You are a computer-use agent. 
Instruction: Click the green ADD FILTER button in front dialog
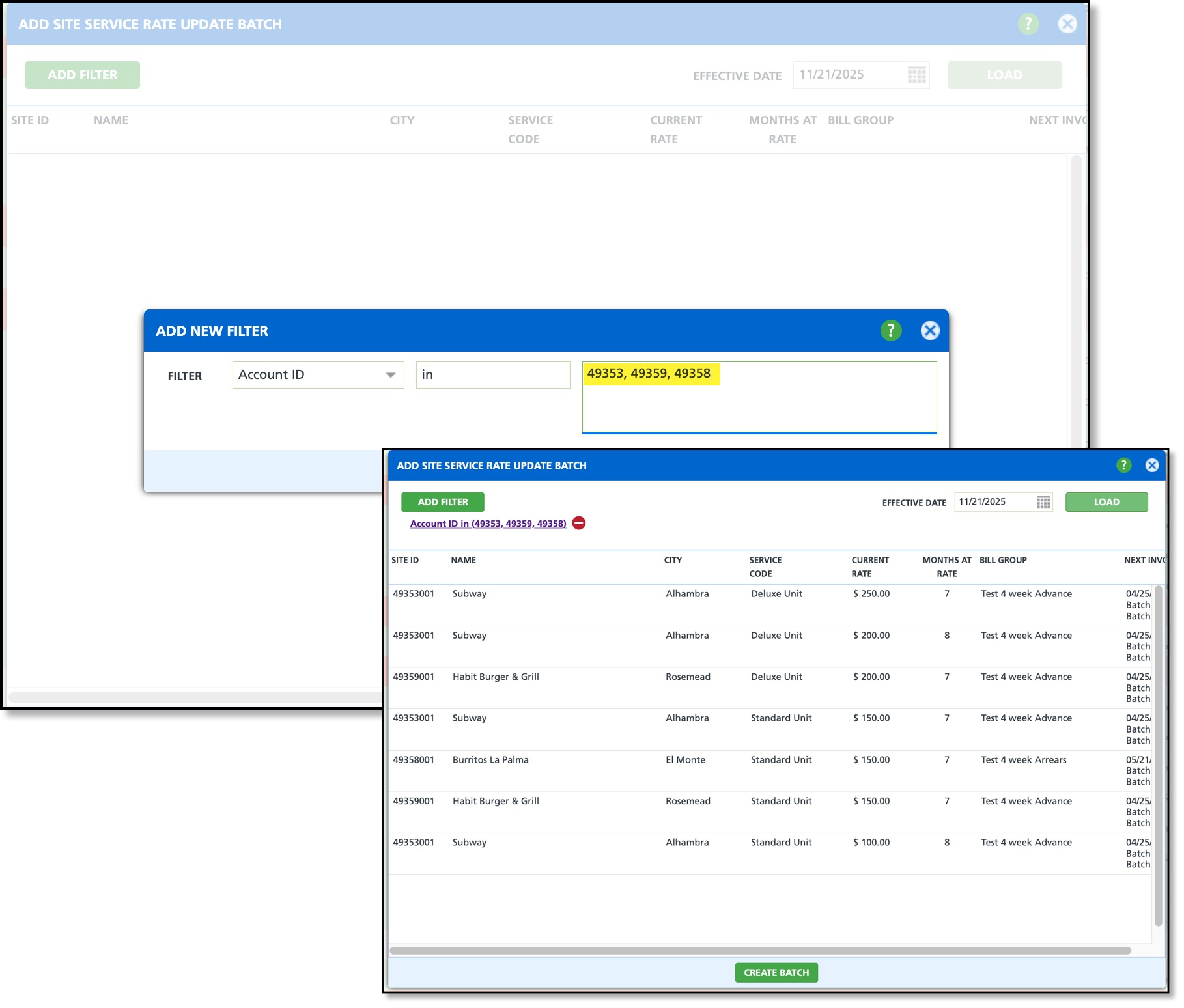pos(443,502)
